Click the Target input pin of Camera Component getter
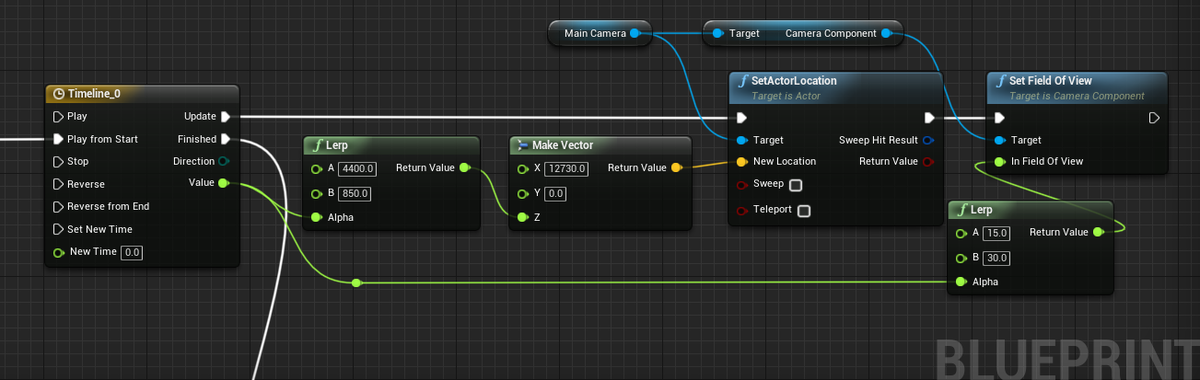This screenshot has width=1200, height=380. (x=718, y=33)
